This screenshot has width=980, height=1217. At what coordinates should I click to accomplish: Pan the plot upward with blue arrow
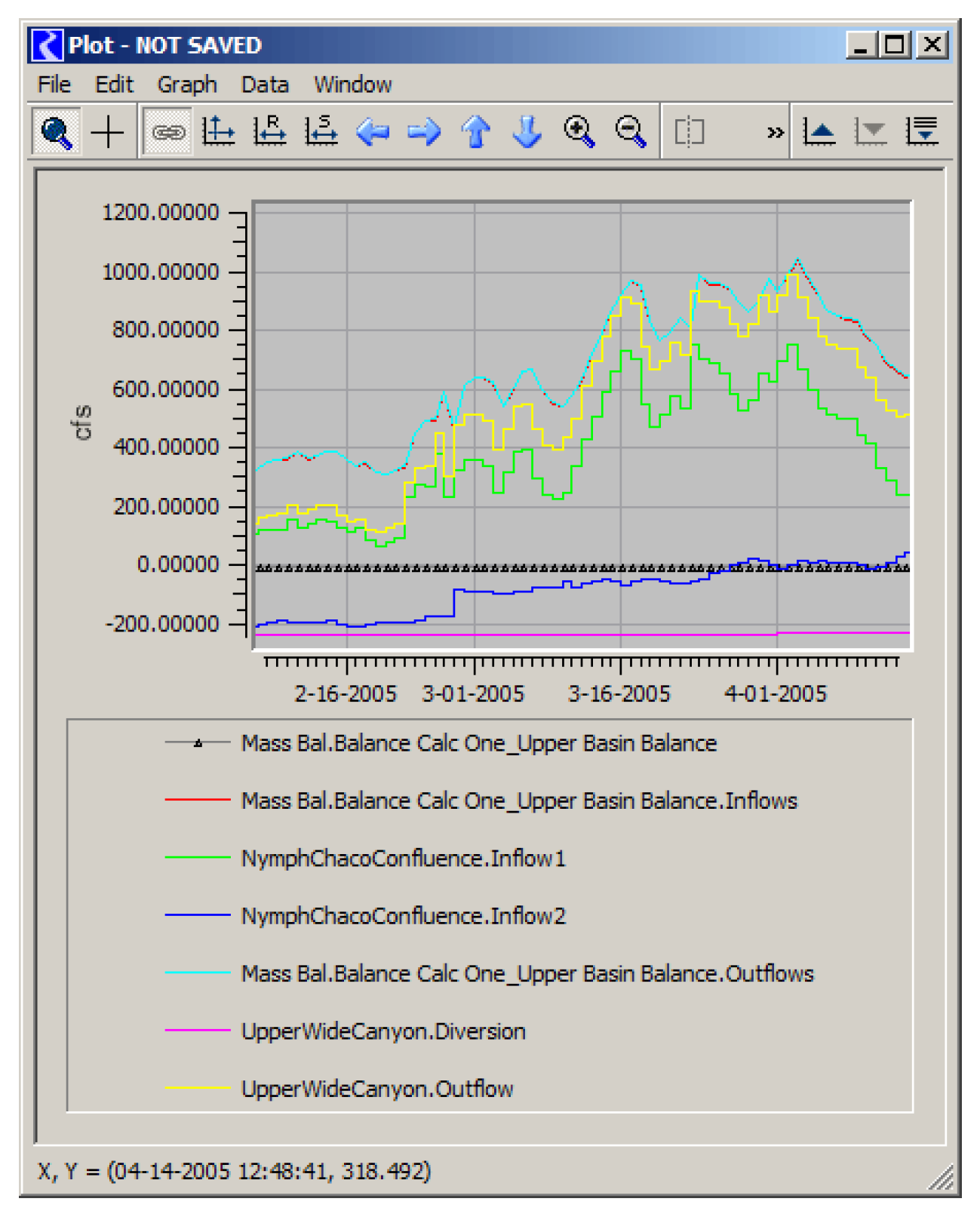[x=476, y=132]
